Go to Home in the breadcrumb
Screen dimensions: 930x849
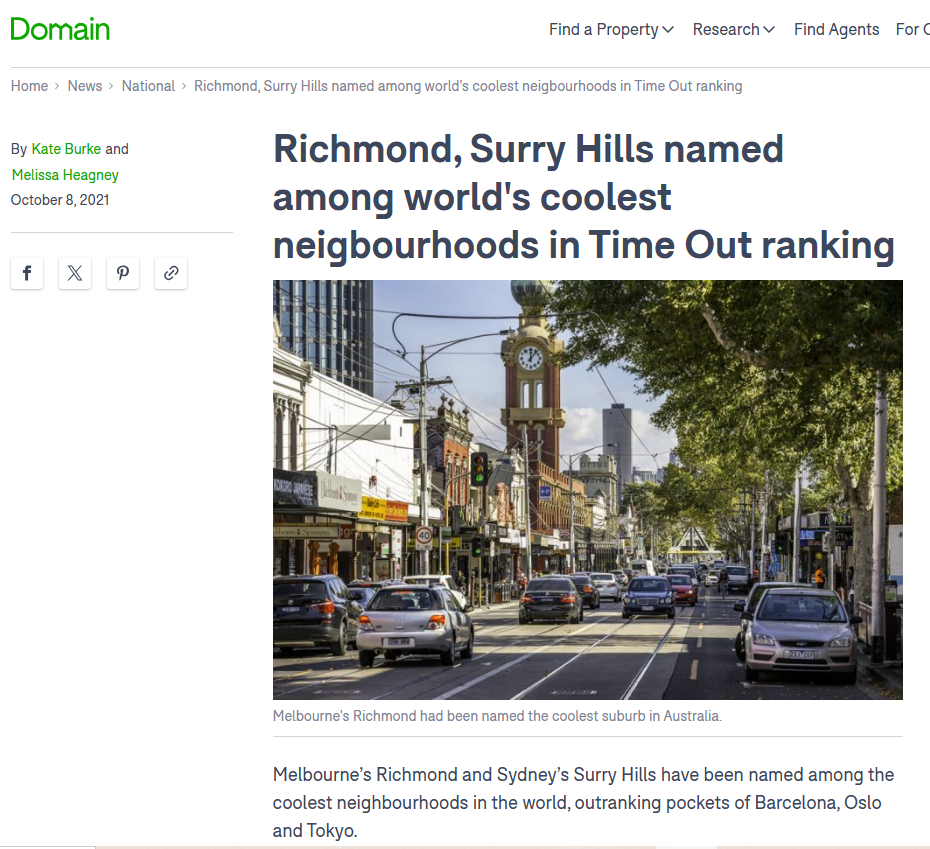(x=29, y=86)
